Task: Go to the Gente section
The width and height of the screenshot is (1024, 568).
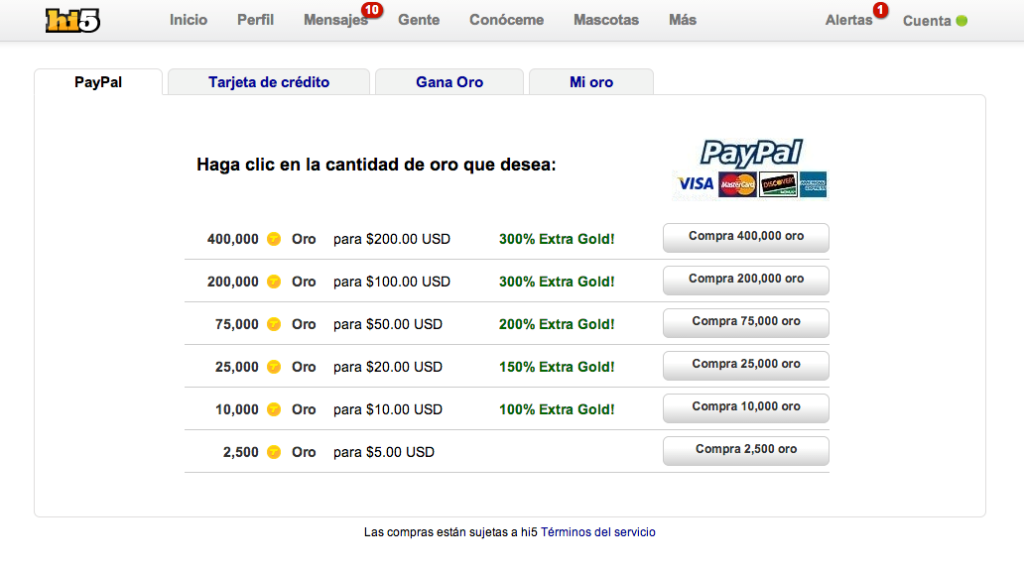Action: pyautogui.click(x=419, y=20)
